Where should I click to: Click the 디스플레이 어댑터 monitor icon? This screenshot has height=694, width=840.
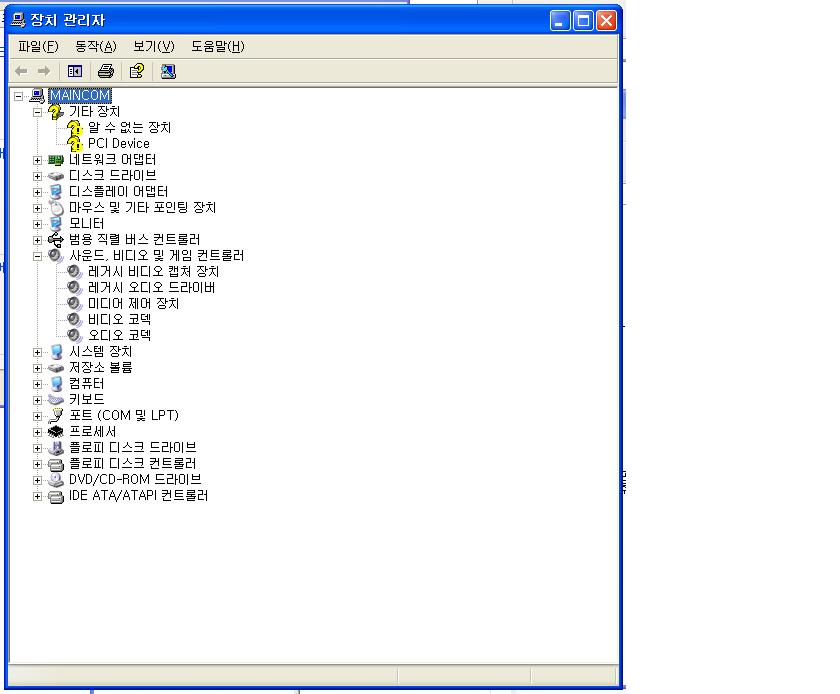pyautogui.click(x=56, y=192)
